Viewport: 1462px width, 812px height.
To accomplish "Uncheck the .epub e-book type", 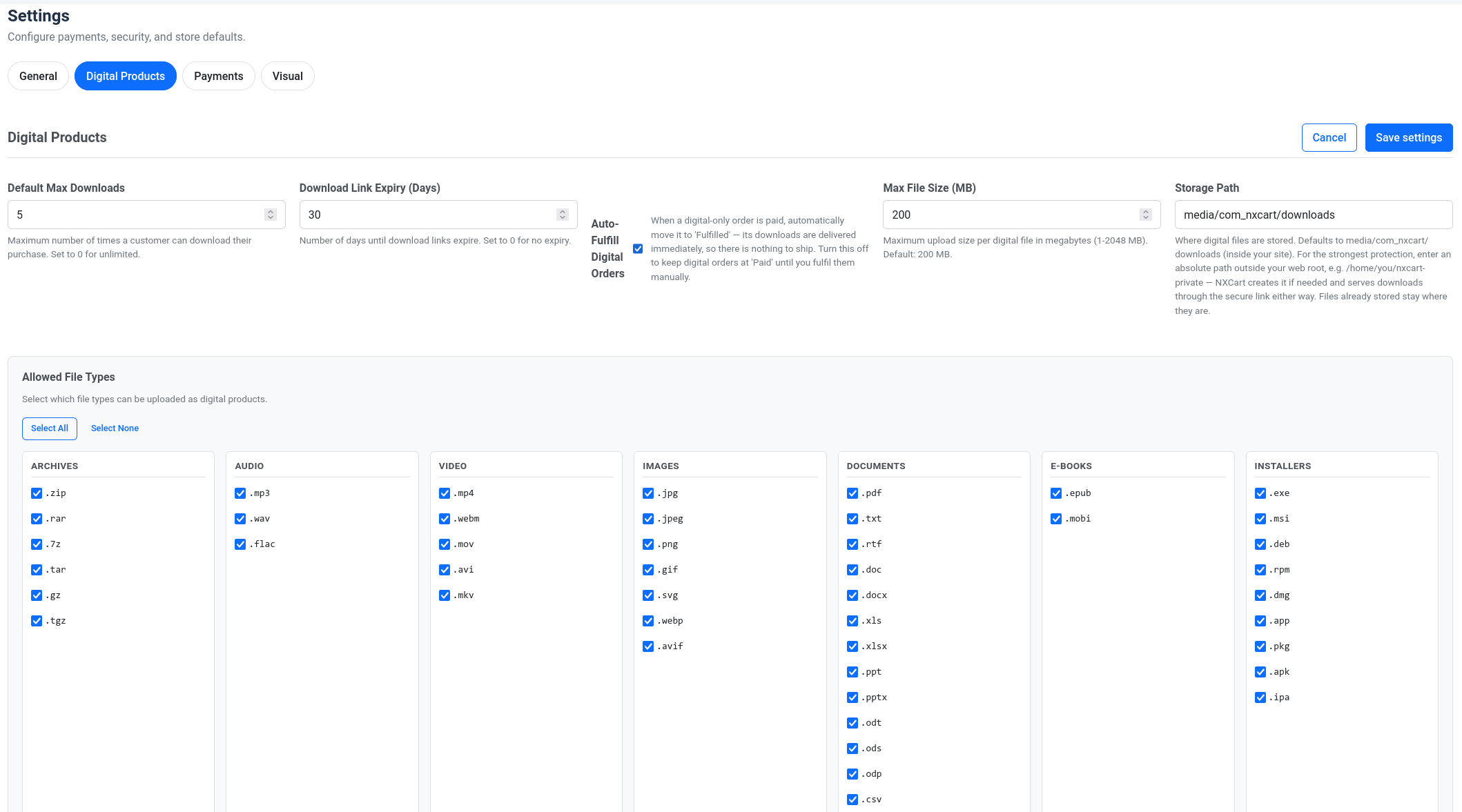I will 1056,493.
